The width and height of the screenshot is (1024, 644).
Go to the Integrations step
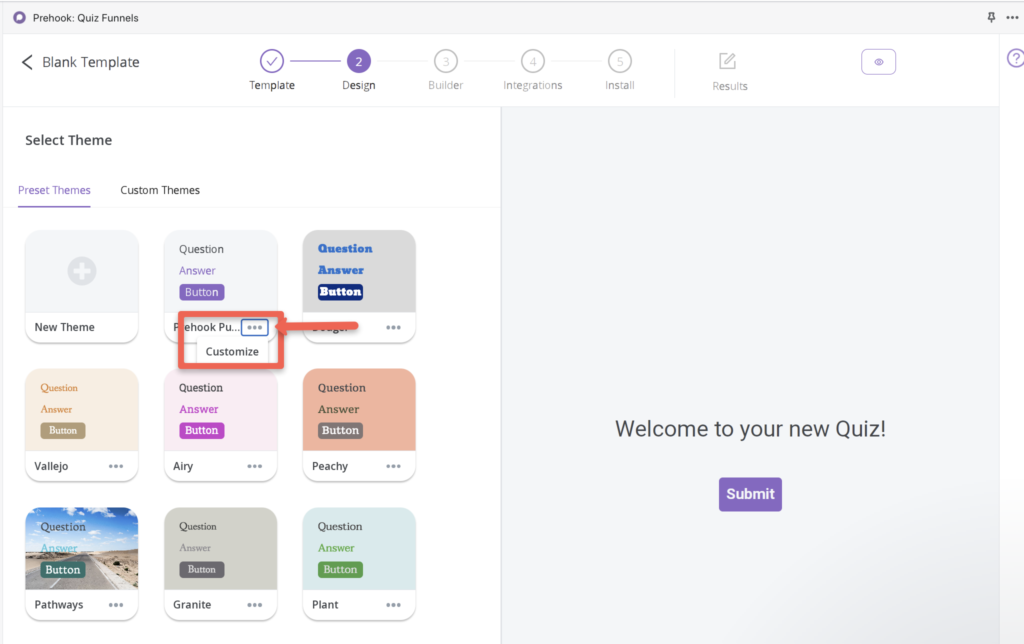[x=532, y=70]
